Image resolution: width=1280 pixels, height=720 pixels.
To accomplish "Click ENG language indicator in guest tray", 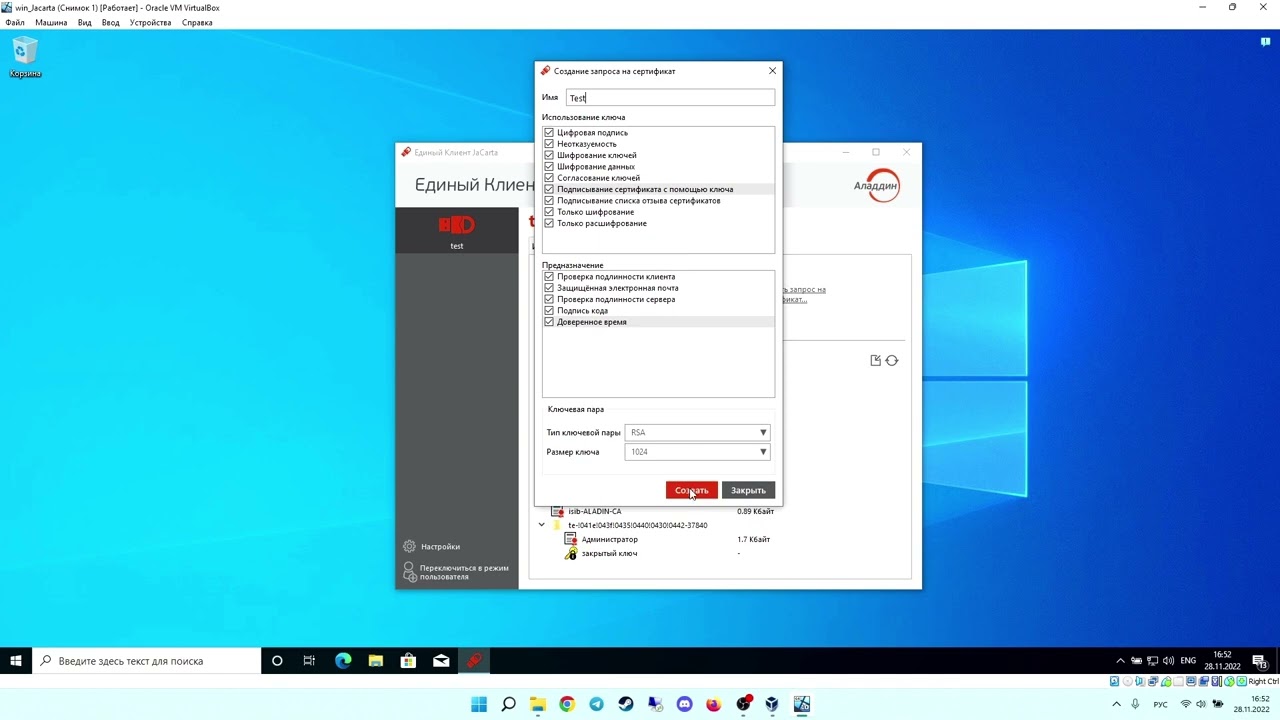I will [x=1188, y=661].
